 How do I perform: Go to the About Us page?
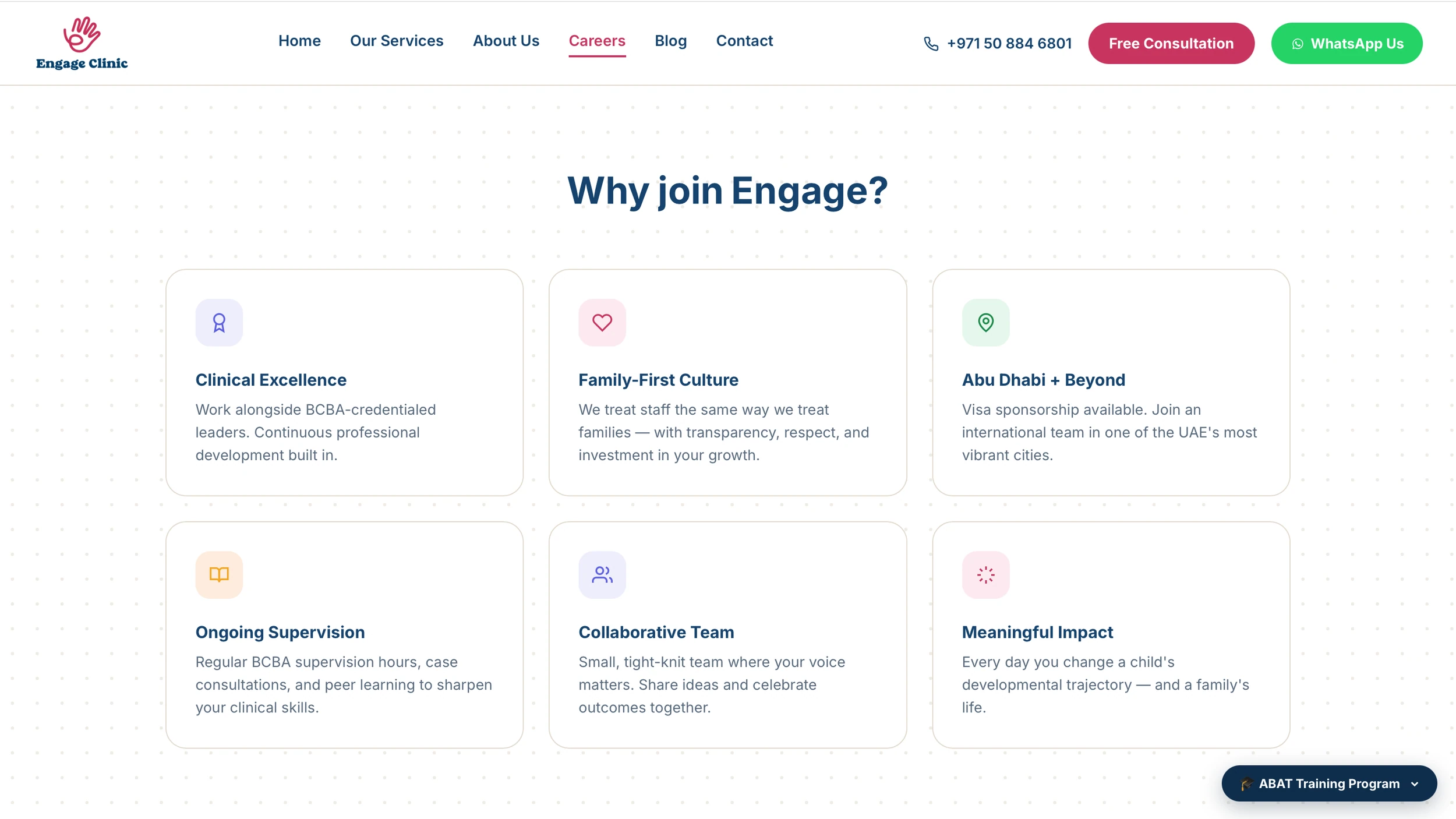coord(506,41)
